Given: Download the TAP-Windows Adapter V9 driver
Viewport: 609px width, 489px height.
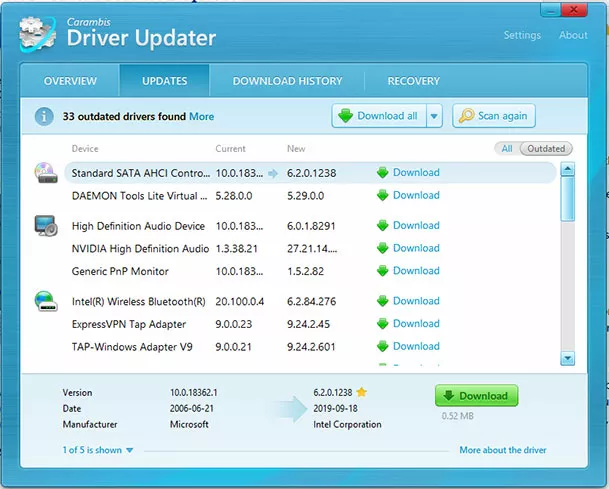Looking at the screenshot, I should tap(416, 346).
